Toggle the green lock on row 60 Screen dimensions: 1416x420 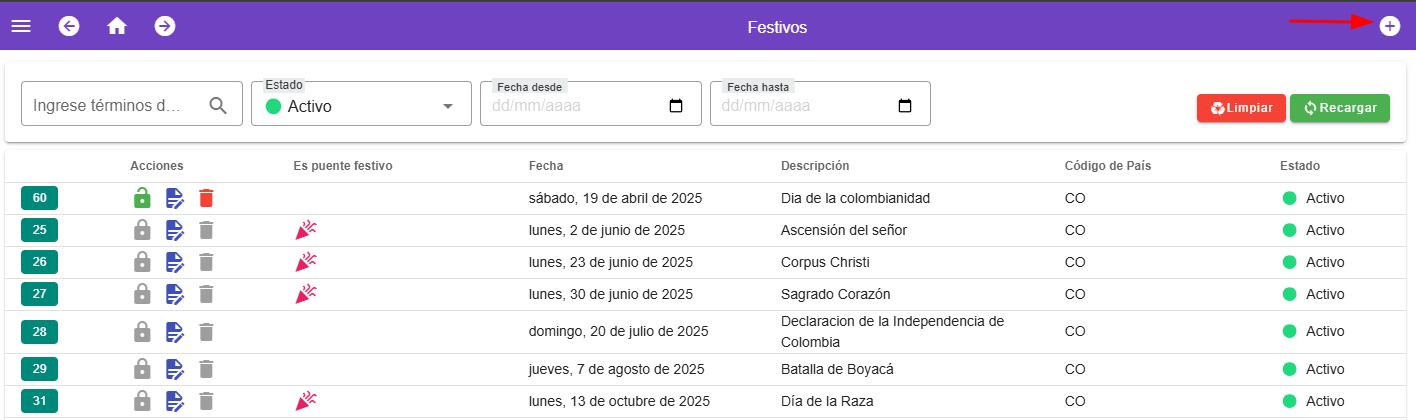142,198
